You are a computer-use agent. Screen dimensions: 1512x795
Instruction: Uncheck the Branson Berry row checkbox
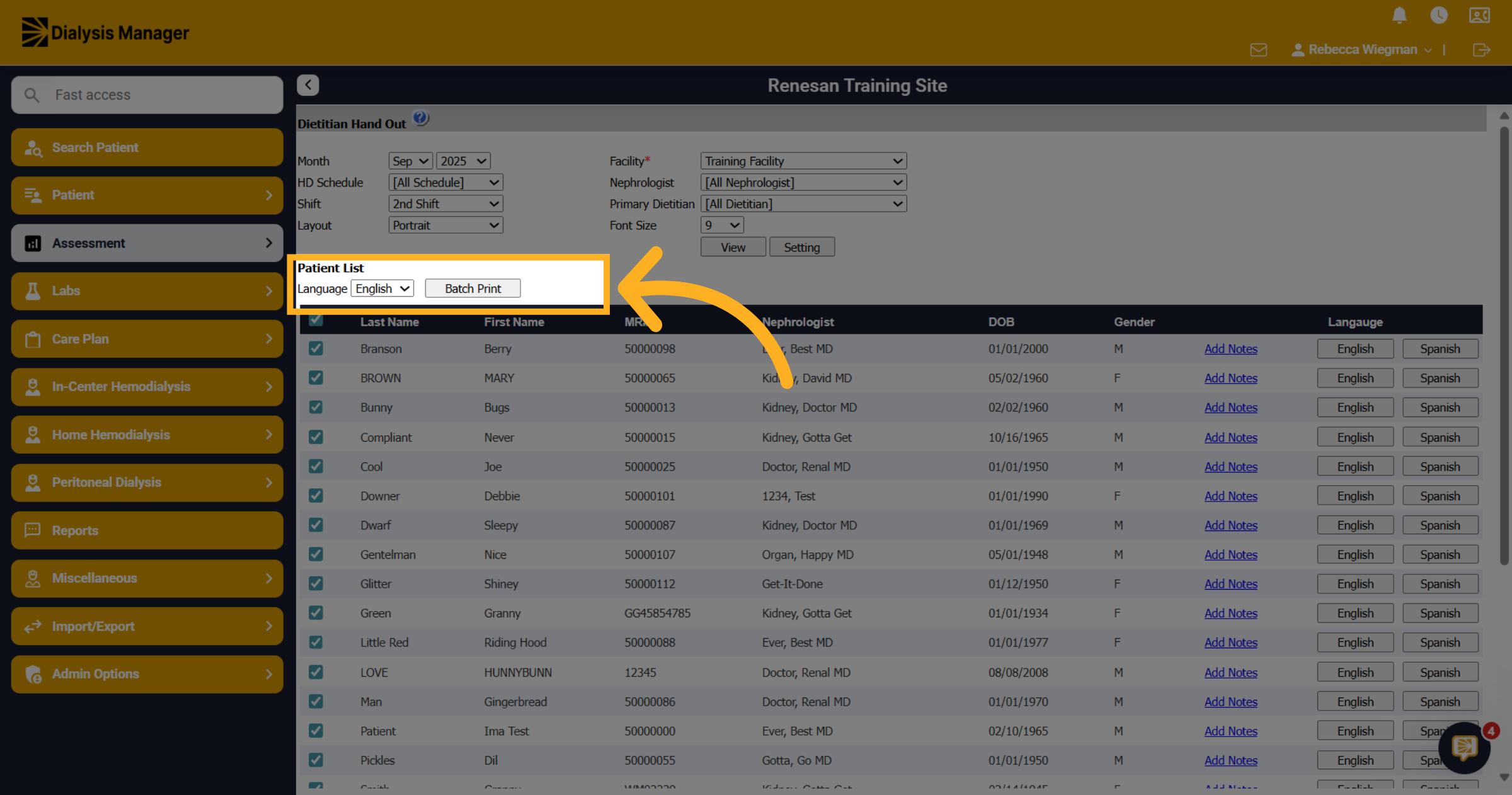[316, 348]
